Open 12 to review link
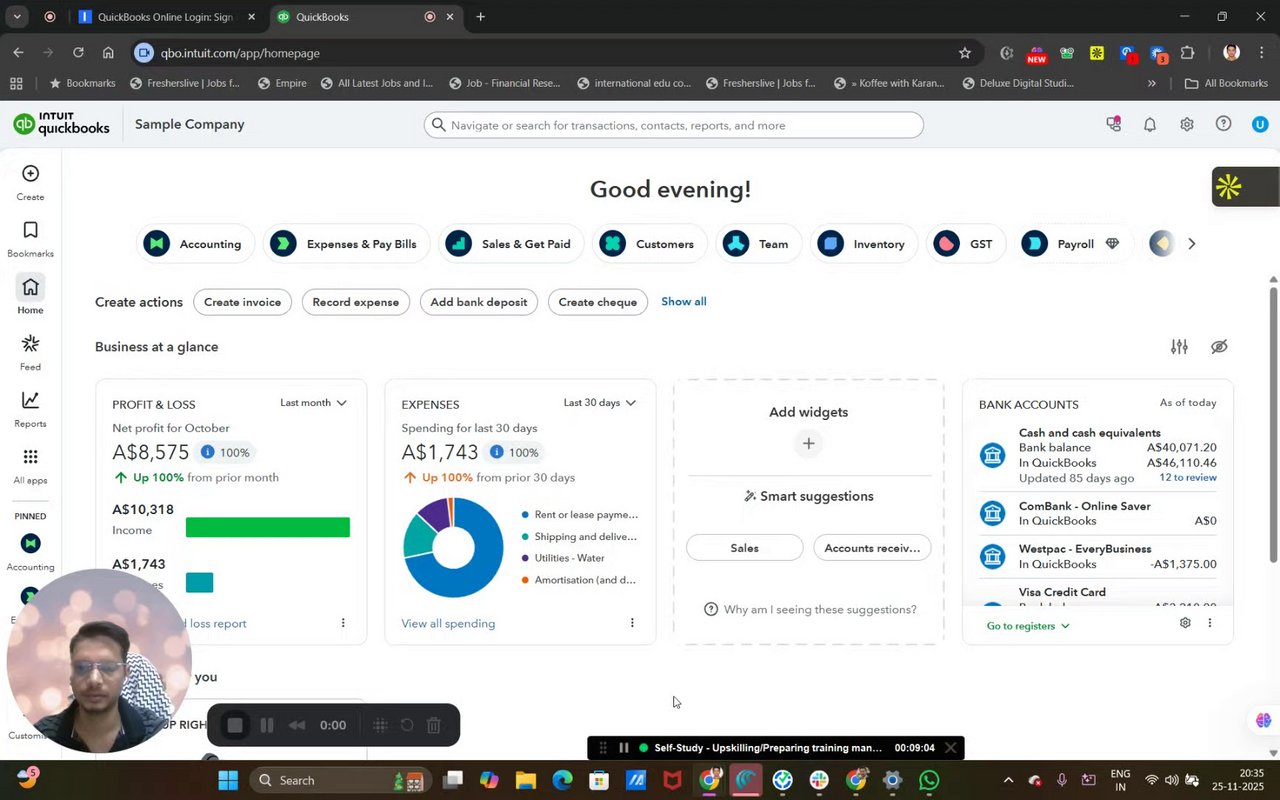The height and width of the screenshot is (800, 1280). [x=1188, y=478]
